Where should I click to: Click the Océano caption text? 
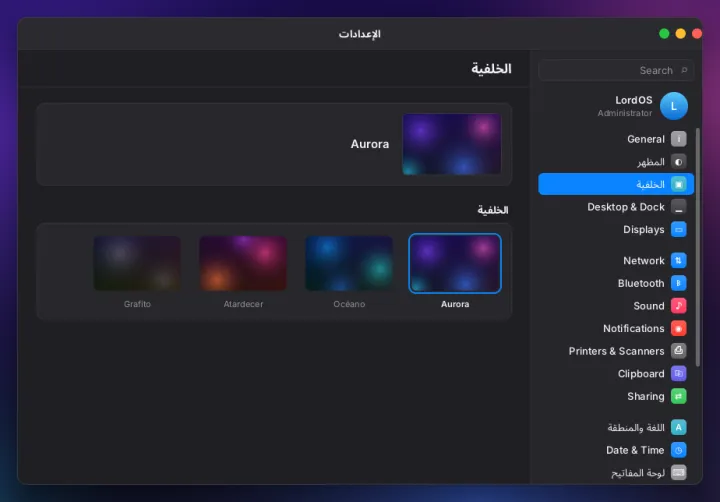pyautogui.click(x=349, y=304)
